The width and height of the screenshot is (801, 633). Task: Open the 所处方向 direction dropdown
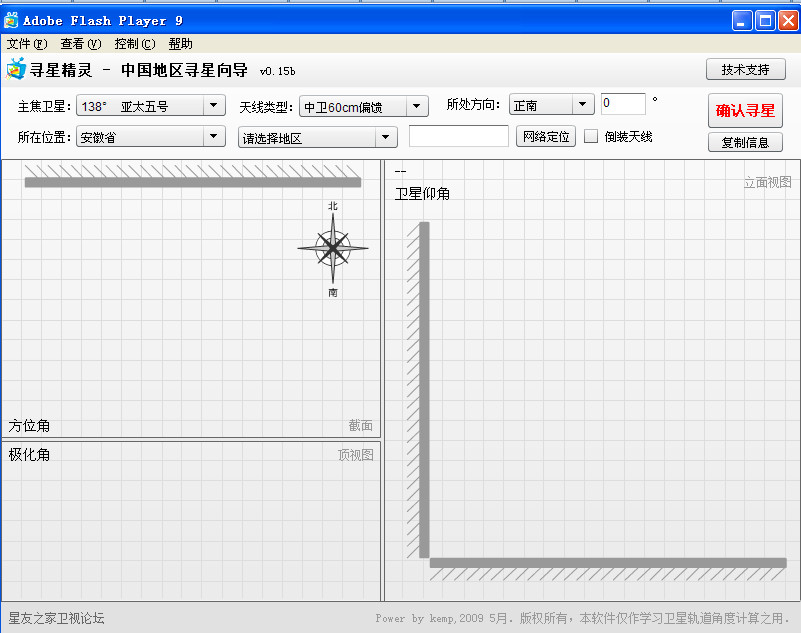(x=551, y=105)
